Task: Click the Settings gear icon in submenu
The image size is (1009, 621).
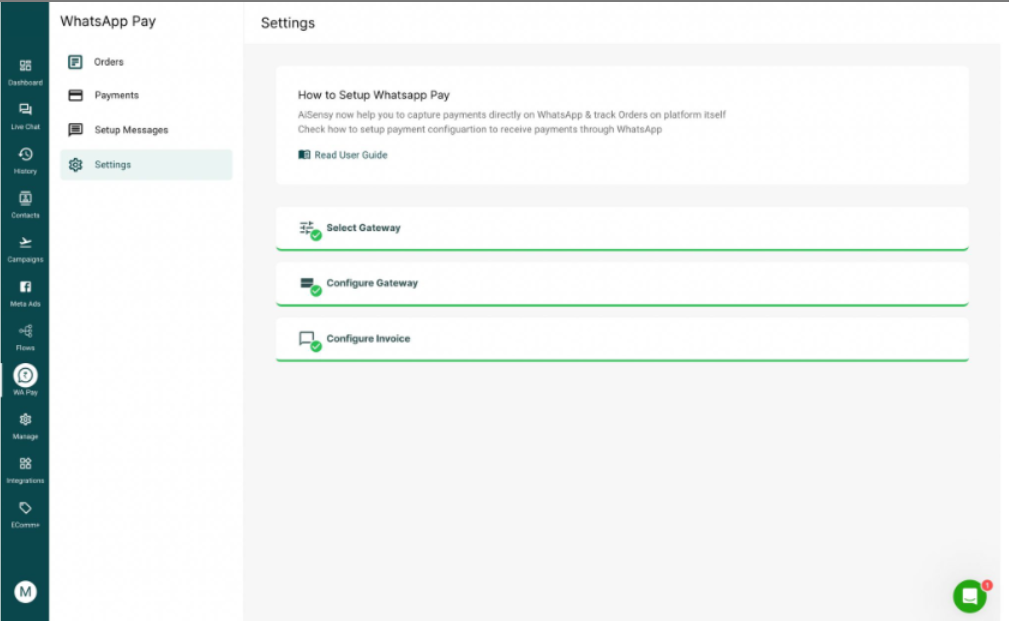Action: 75,165
